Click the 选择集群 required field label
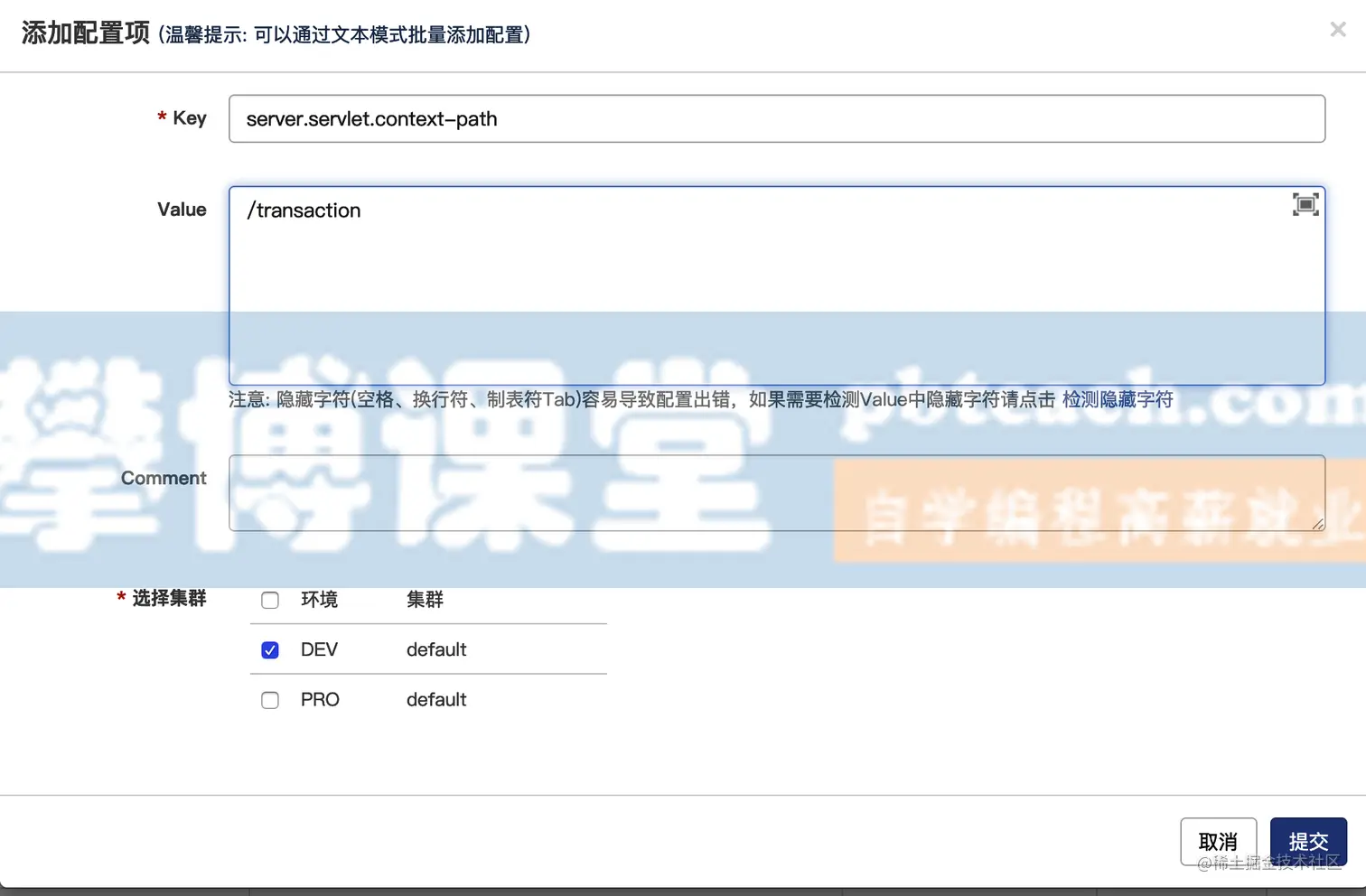 pyautogui.click(x=168, y=598)
